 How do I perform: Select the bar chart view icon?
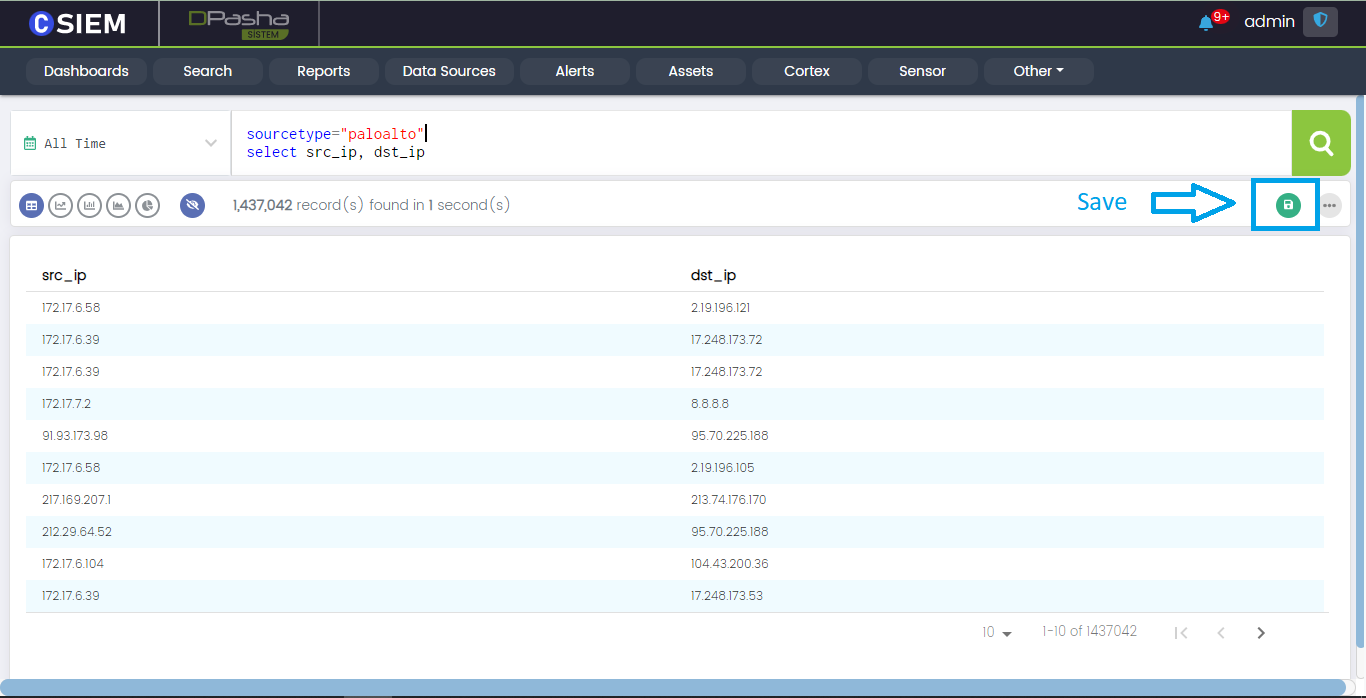click(x=90, y=205)
